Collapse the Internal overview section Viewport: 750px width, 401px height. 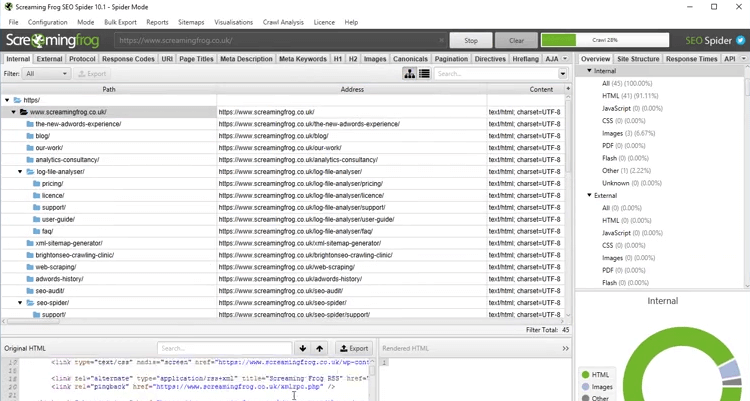(x=589, y=71)
